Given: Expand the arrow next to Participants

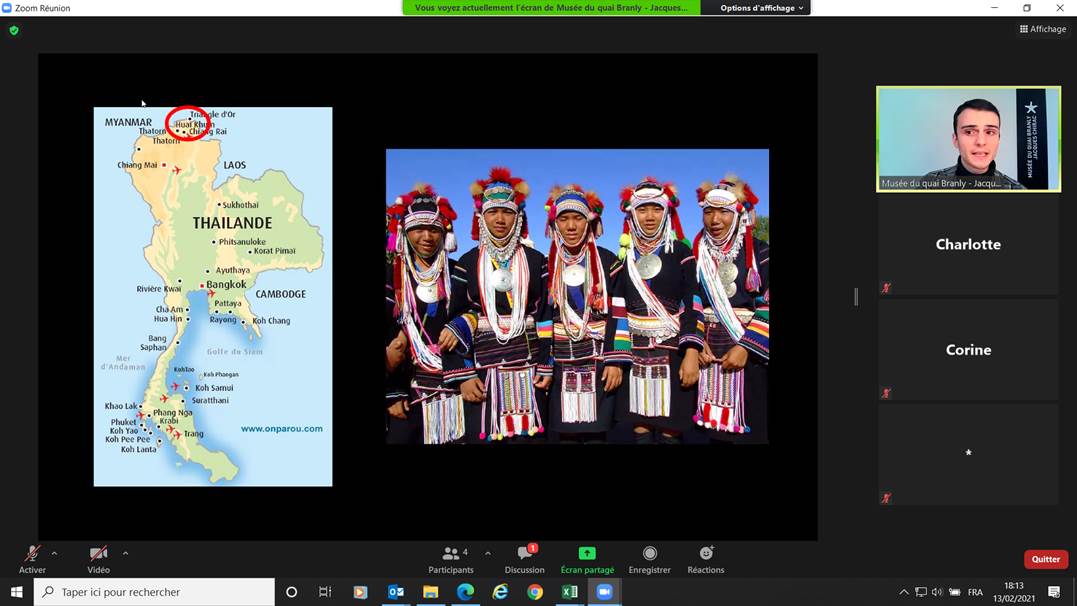Looking at the screenshot, I should coord(488,553).
